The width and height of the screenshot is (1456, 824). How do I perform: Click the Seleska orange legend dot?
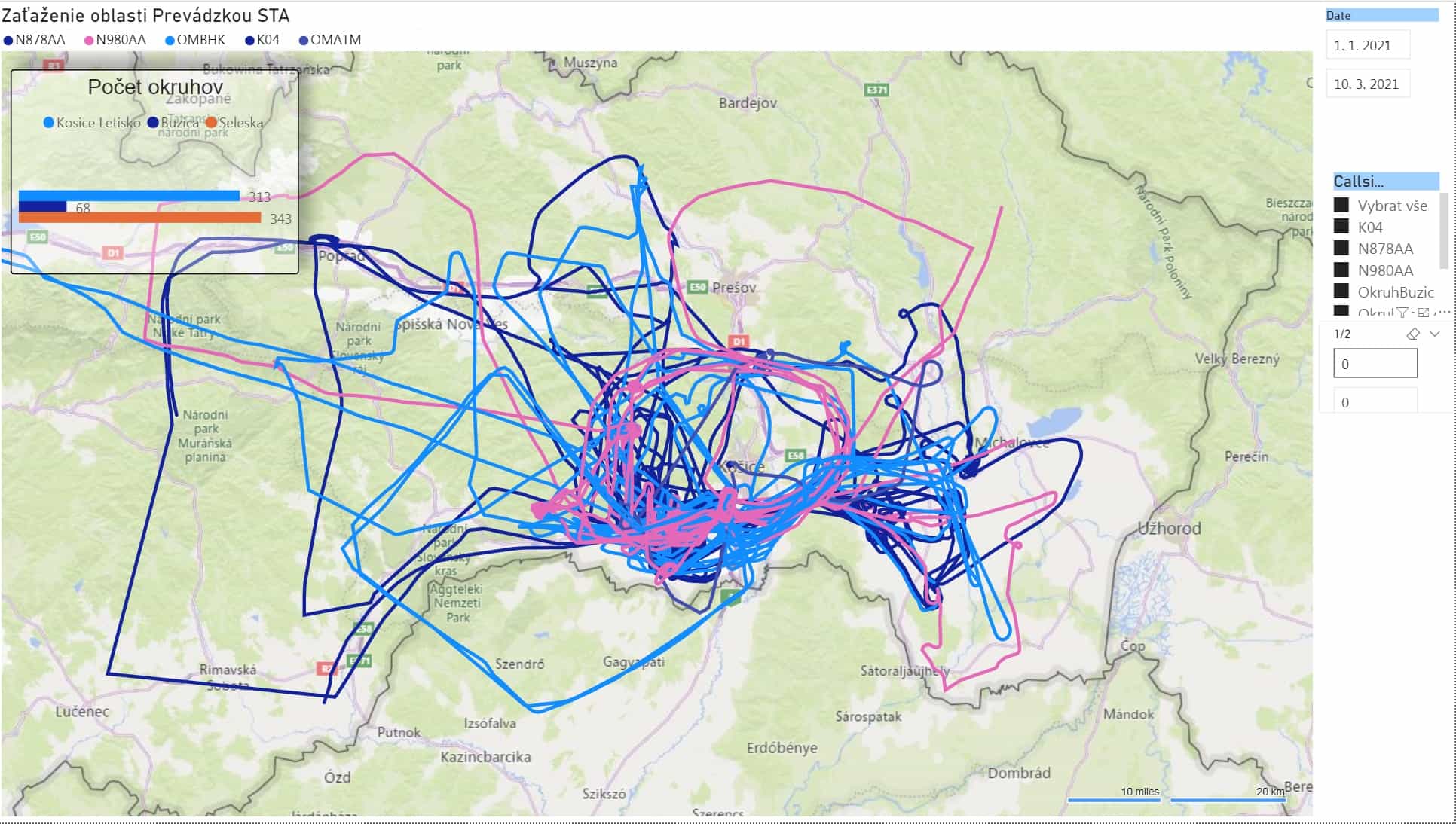point(212,122)
